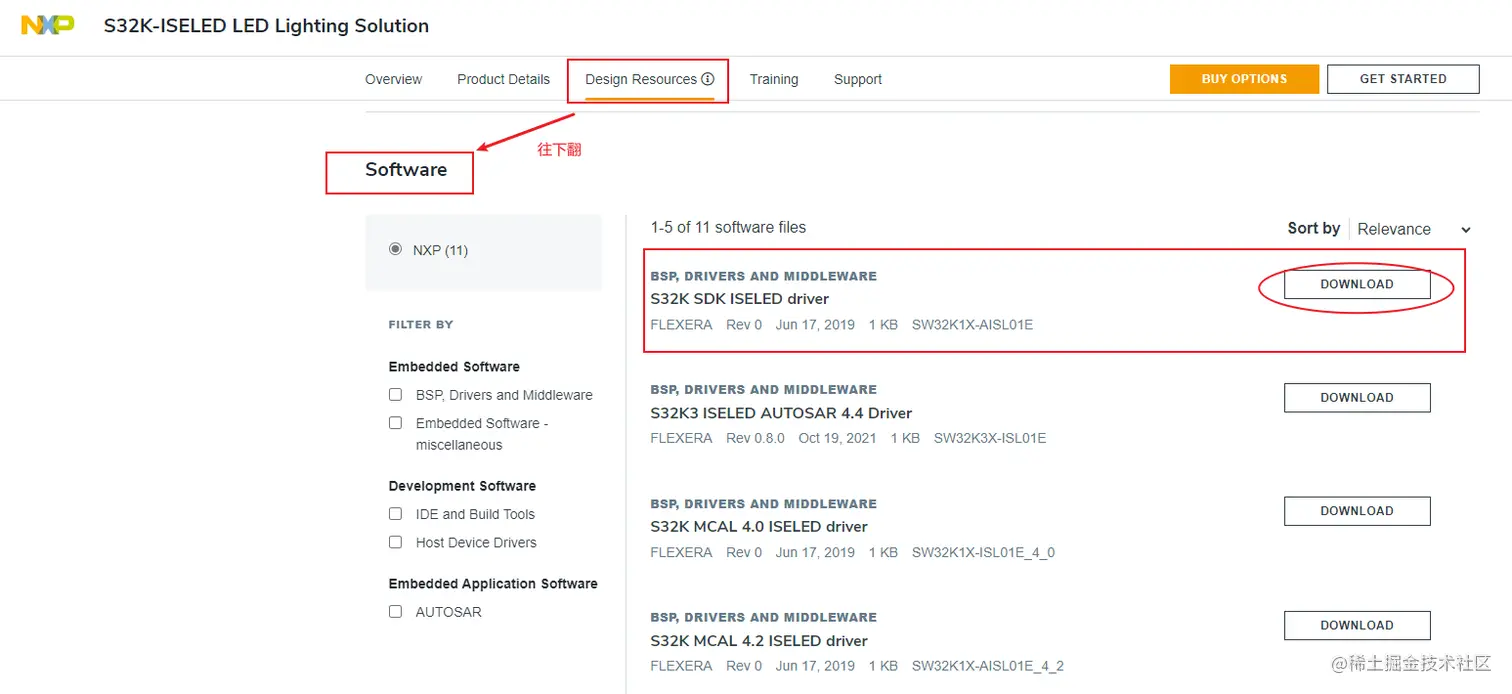Open the Support tab

(858, 79)
